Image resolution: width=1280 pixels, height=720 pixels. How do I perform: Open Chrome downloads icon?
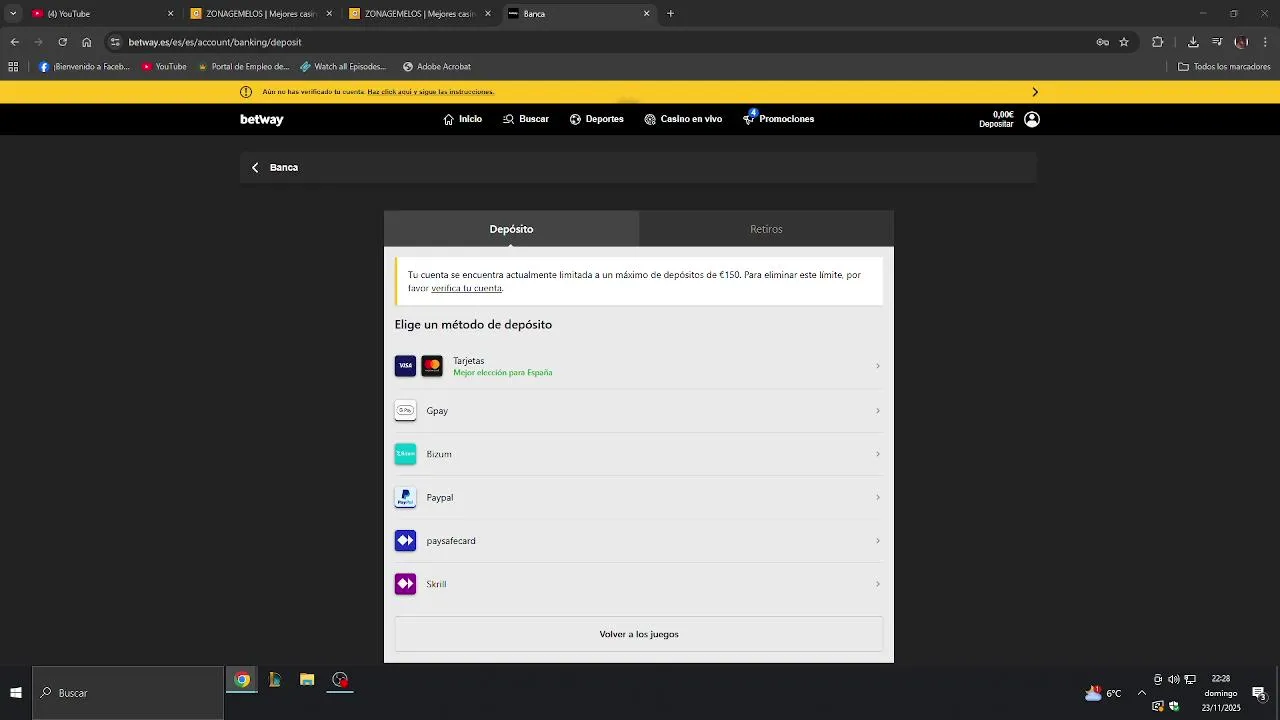pyautogui.click(x=1193, y=42)
